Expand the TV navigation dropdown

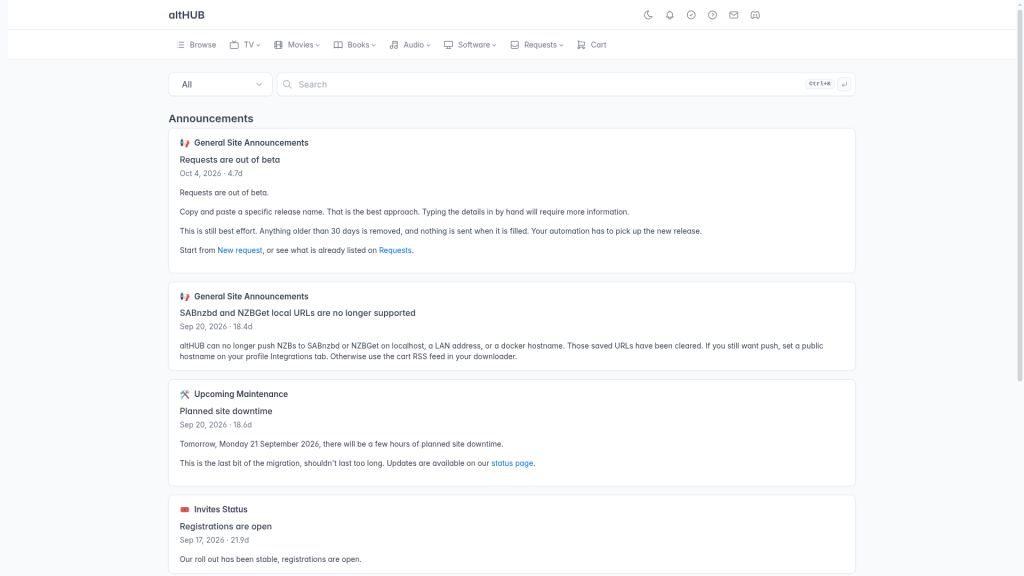coord(245,45)
